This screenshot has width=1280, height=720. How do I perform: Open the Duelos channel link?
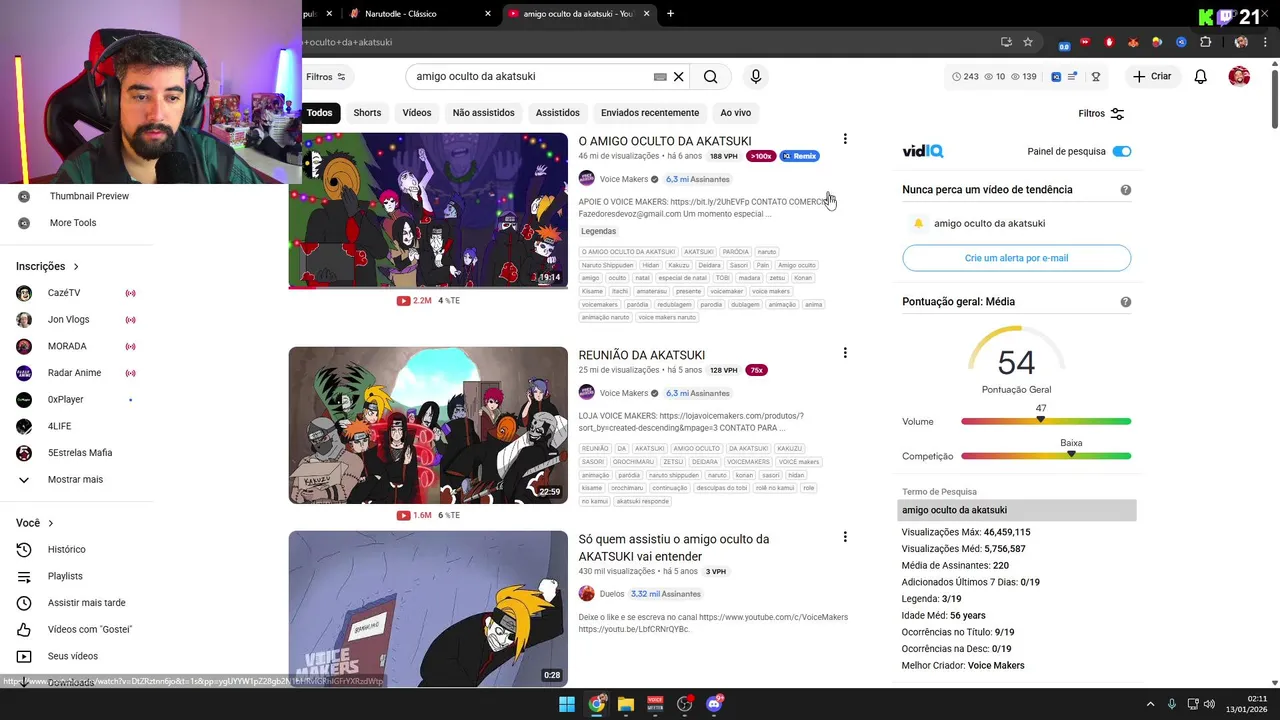point(611,594)
